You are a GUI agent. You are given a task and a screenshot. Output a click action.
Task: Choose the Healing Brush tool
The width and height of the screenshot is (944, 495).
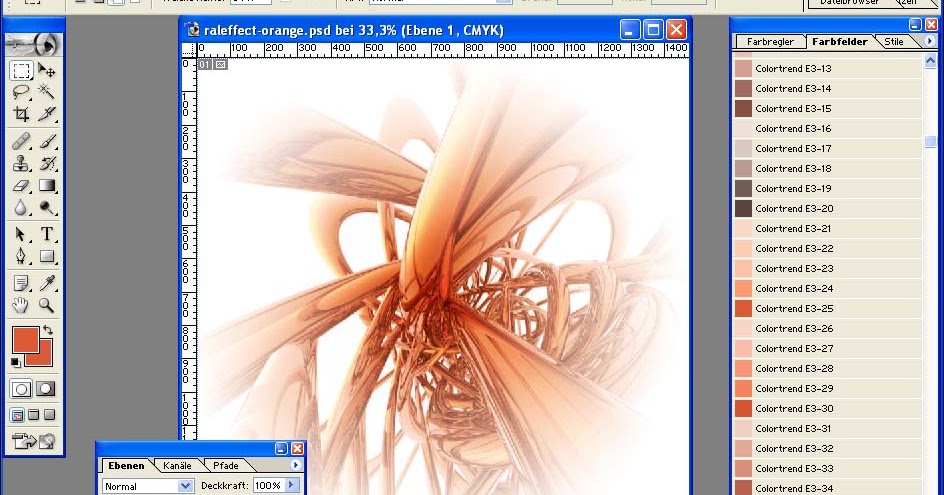21,142
